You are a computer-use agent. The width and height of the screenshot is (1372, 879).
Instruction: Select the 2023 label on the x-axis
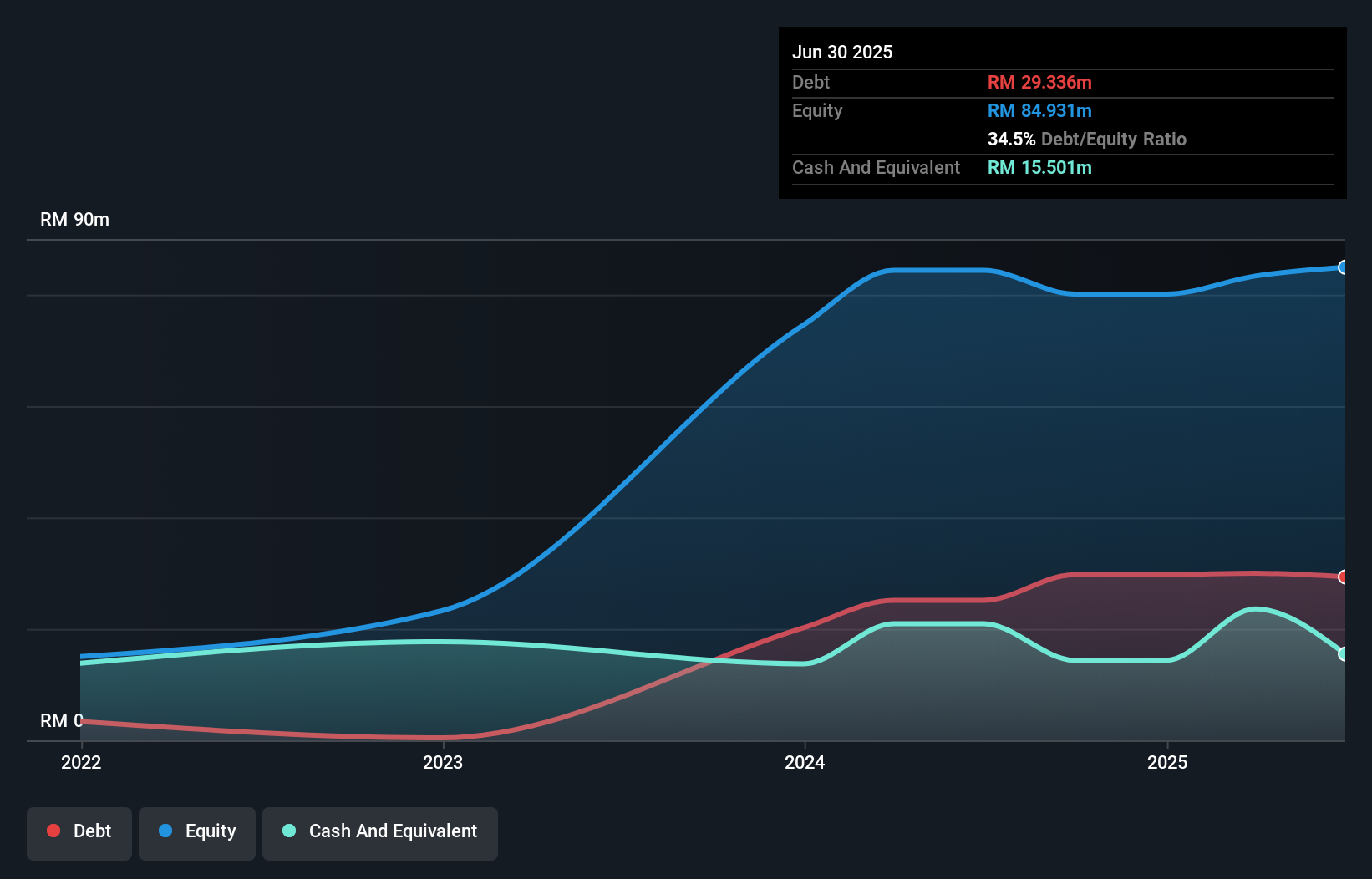443,762
